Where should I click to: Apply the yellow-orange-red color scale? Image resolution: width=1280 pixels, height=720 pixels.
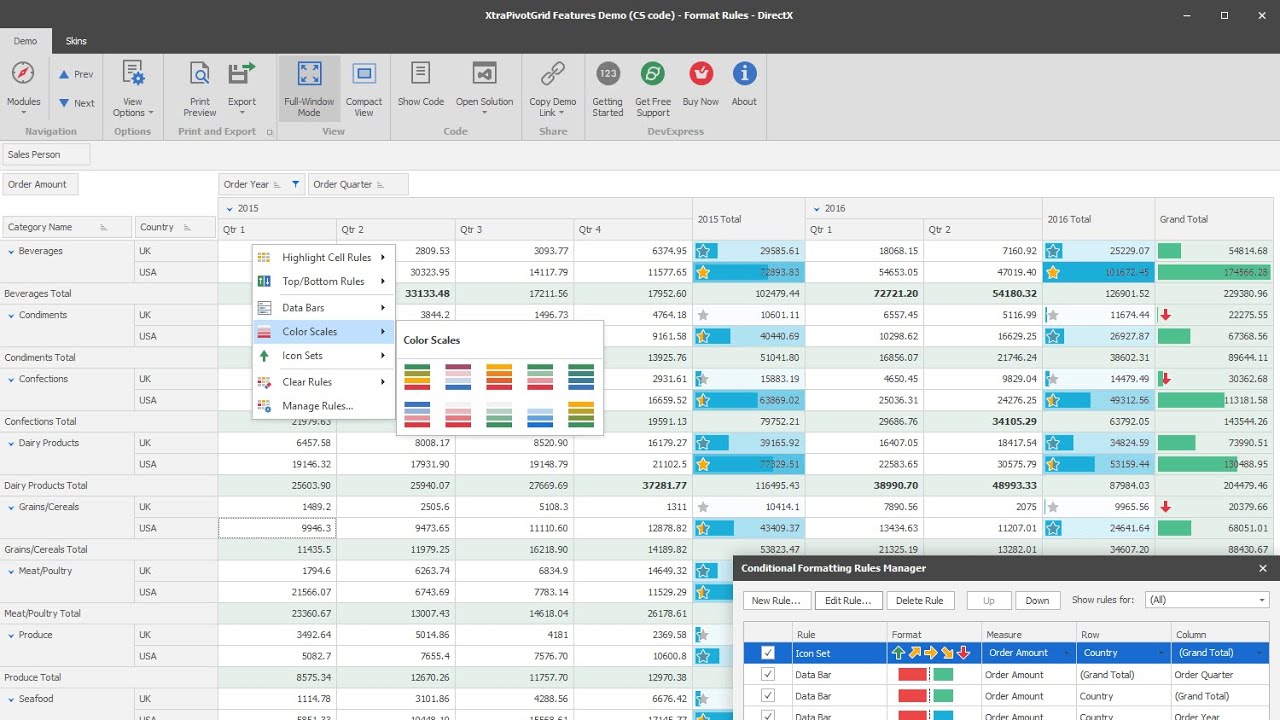[499, 377]
